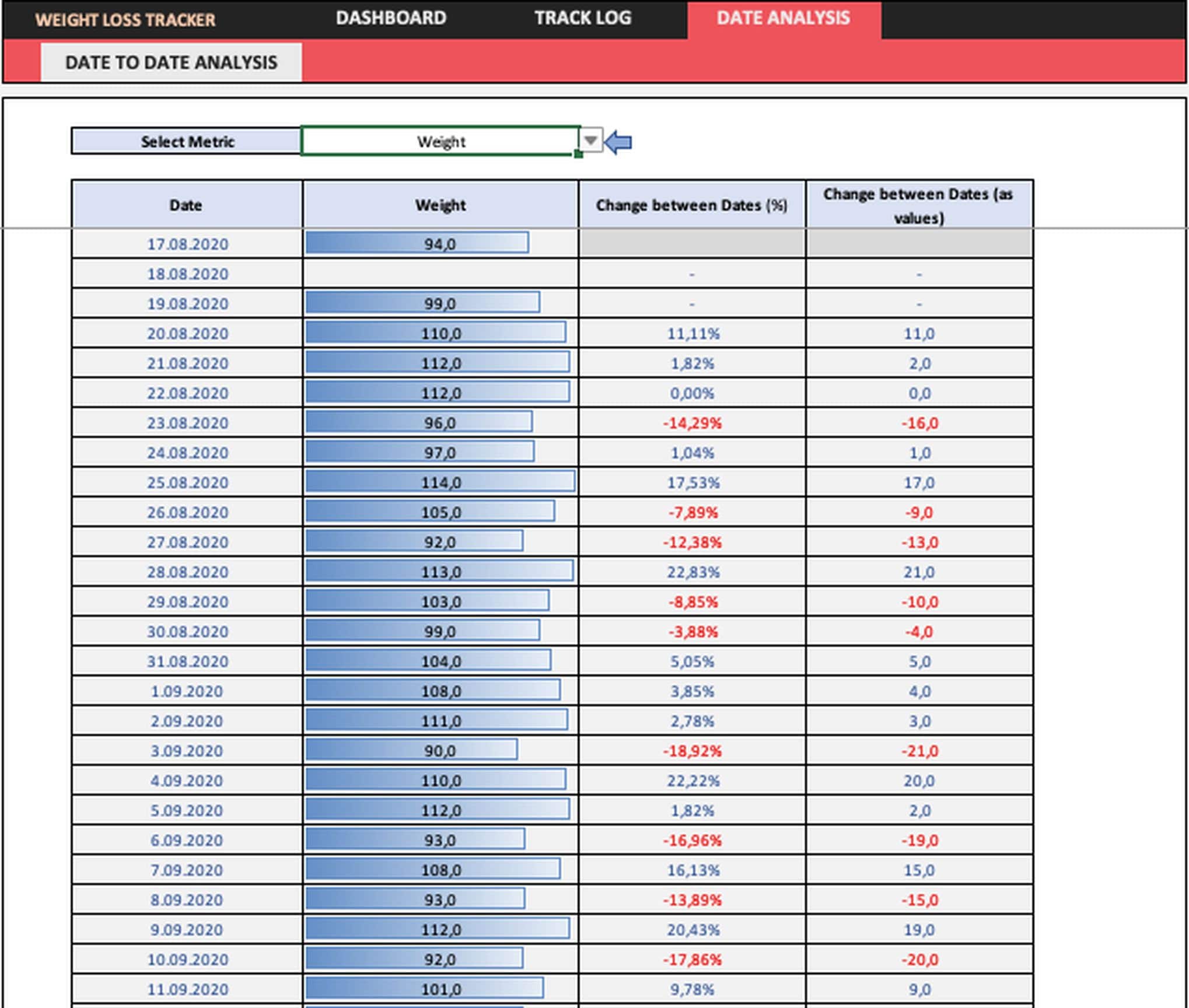The height and width of the screenshot is (1008, 1189).
Task: Open the DASHBOARD tab
Action: point(391,18)
